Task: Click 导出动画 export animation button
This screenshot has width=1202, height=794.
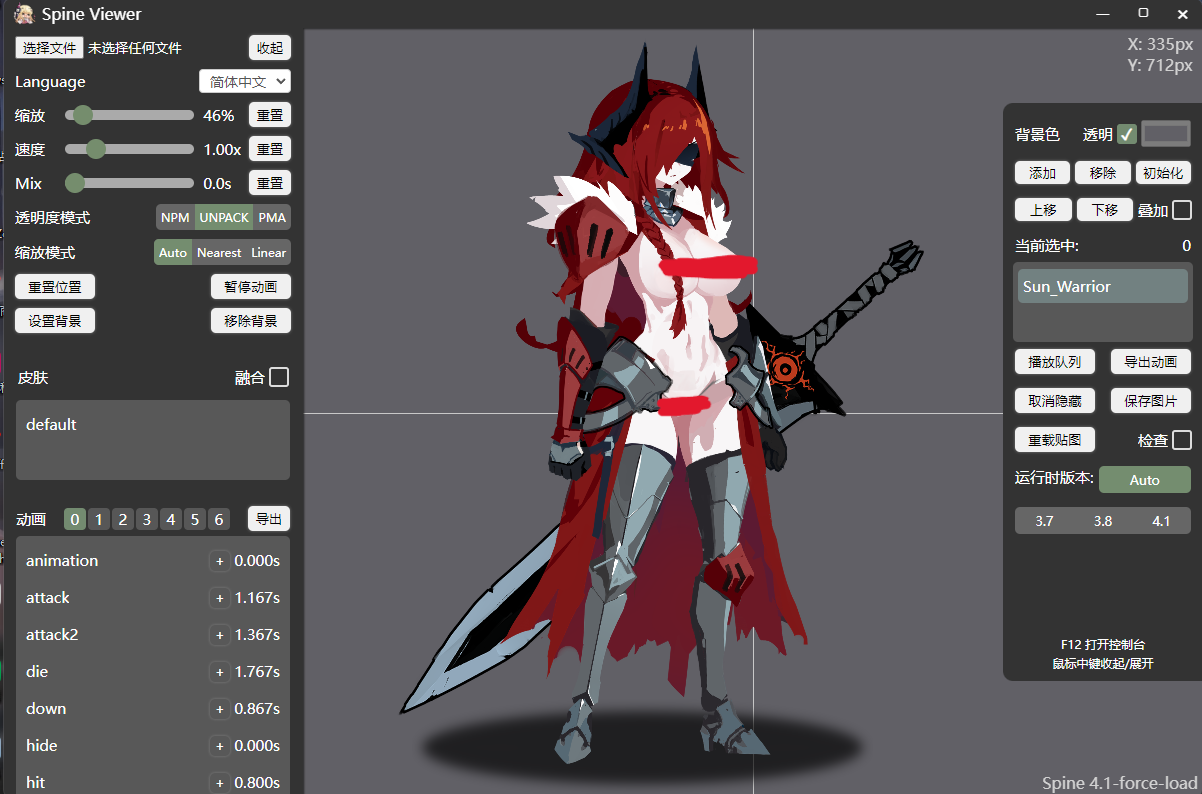Action: pyautogui.click(x=1151, y=362)
